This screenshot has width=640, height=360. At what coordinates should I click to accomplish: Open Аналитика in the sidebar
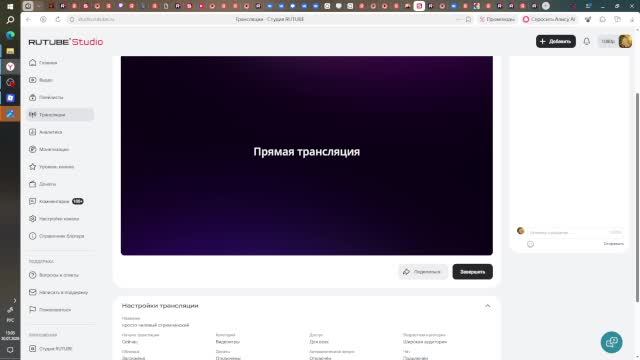(46, 132)
